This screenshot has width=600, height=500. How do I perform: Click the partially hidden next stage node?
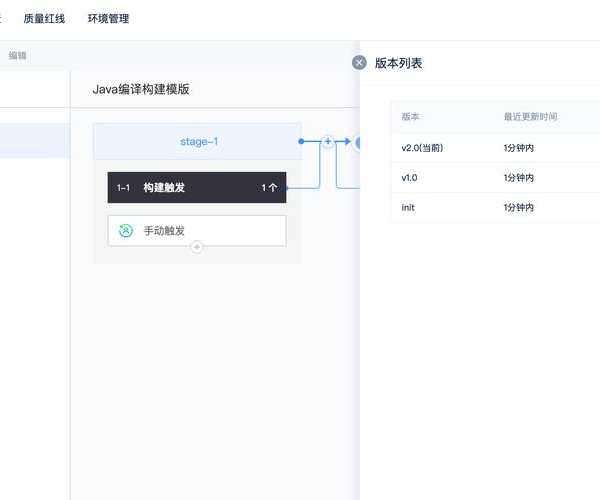(356, 142)
